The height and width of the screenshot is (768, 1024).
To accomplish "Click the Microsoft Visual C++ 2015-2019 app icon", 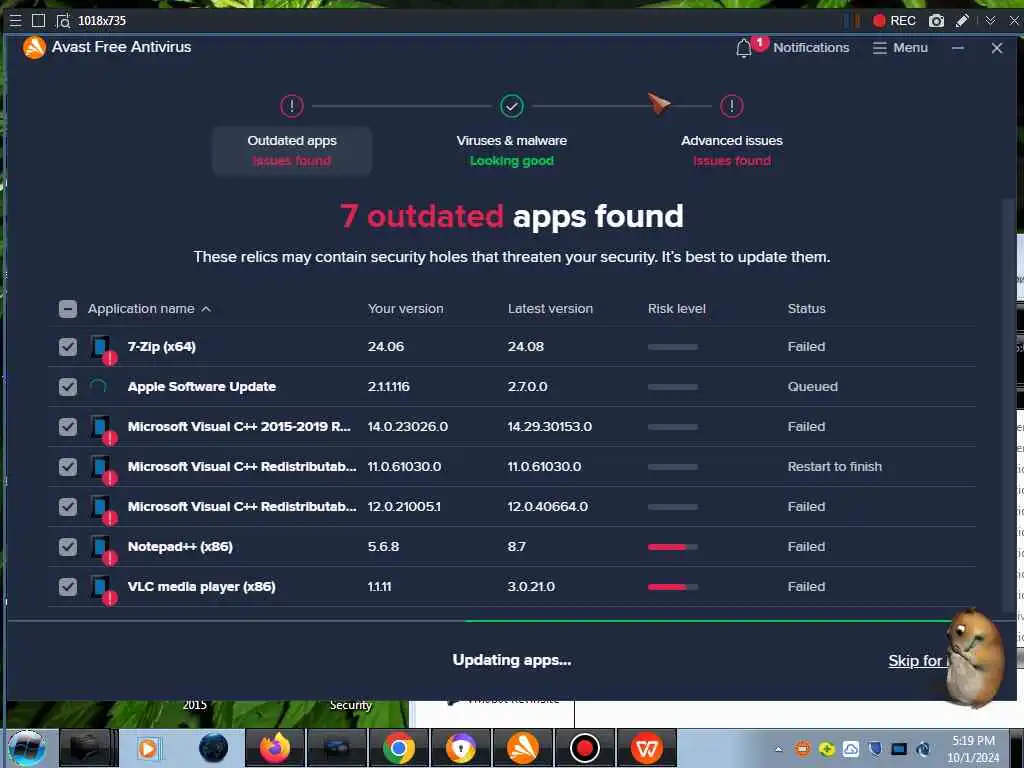I will 103,428.
